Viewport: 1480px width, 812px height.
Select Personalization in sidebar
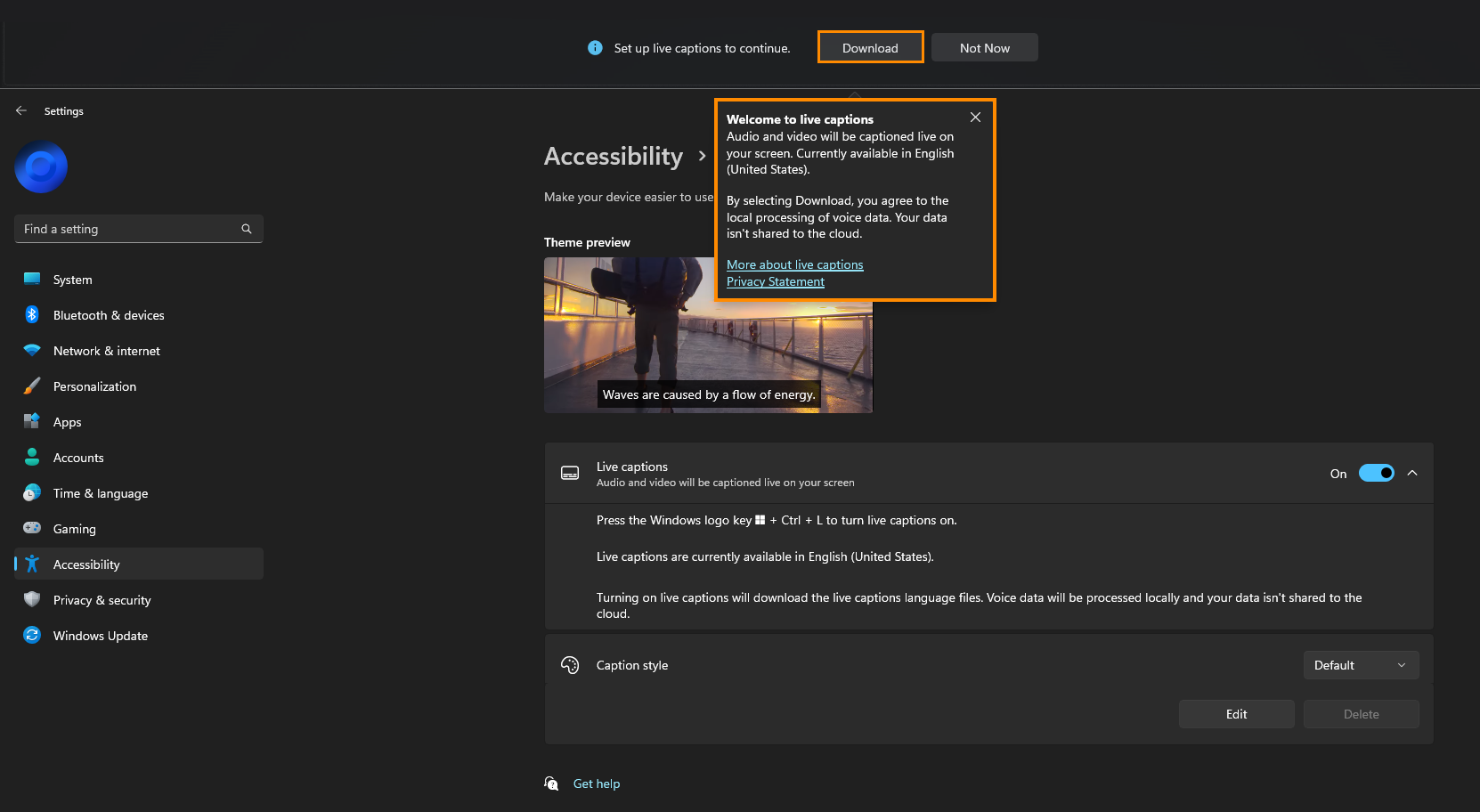pyautogui.click(x=139, y=386)
